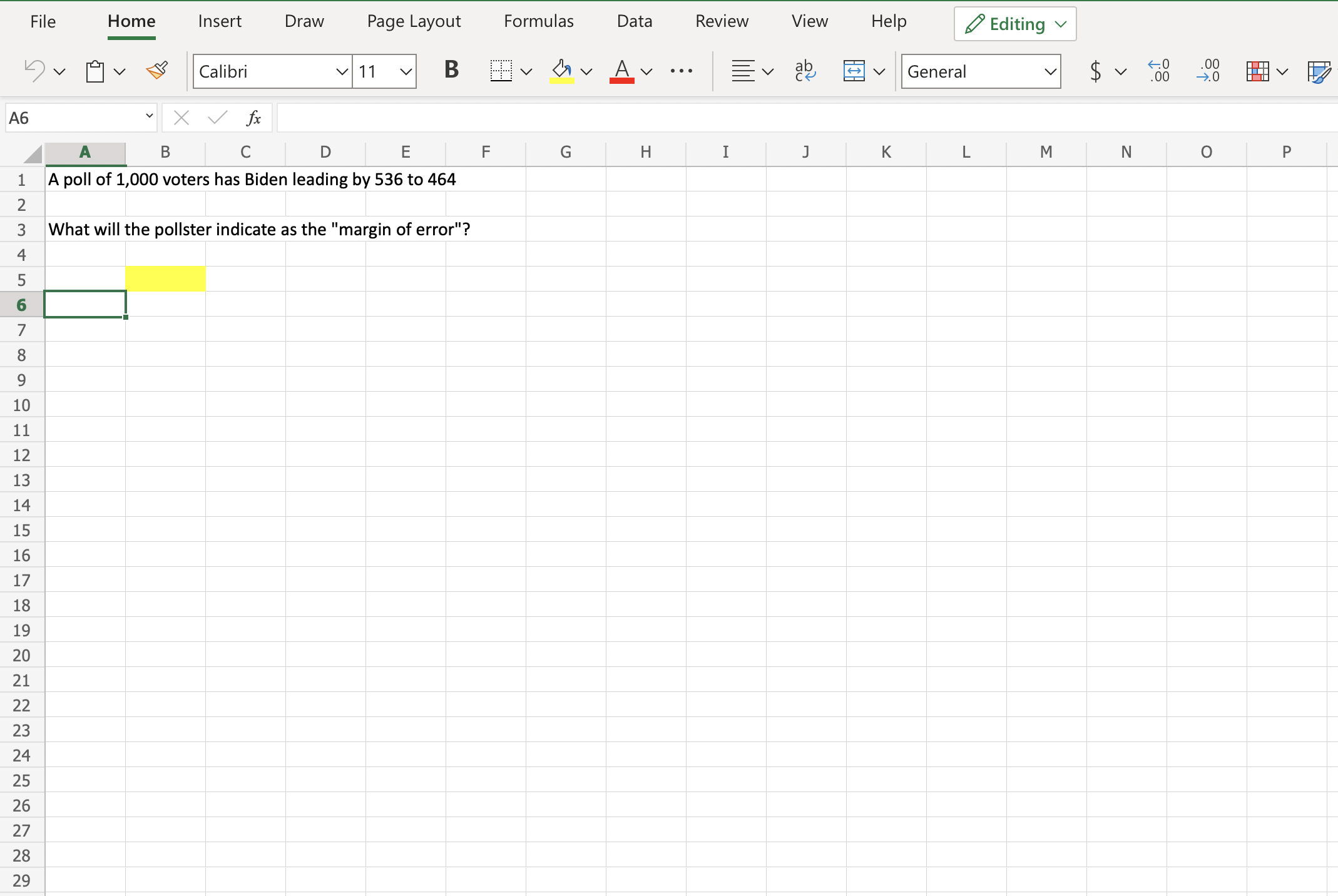This screenshot has height=896, width=1338.
Task: Expand the font size 11 dropdown
Action: (x=406, y=72)
